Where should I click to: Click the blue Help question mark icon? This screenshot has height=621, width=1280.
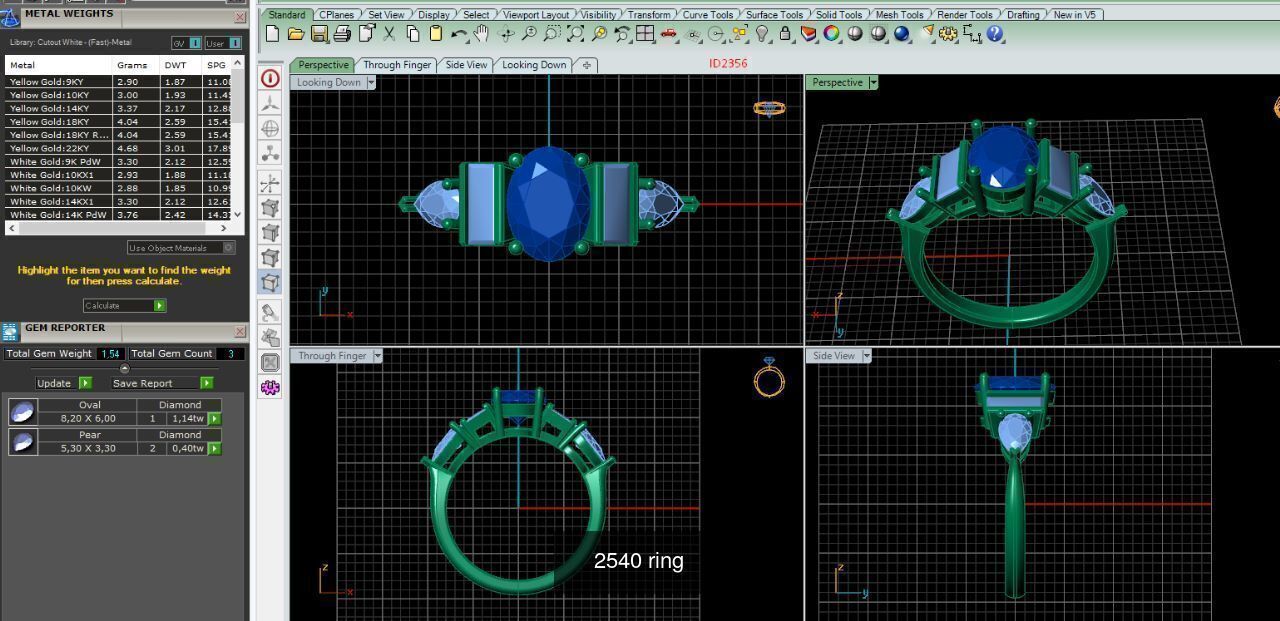pyautogui.click(x=995, y=34)
